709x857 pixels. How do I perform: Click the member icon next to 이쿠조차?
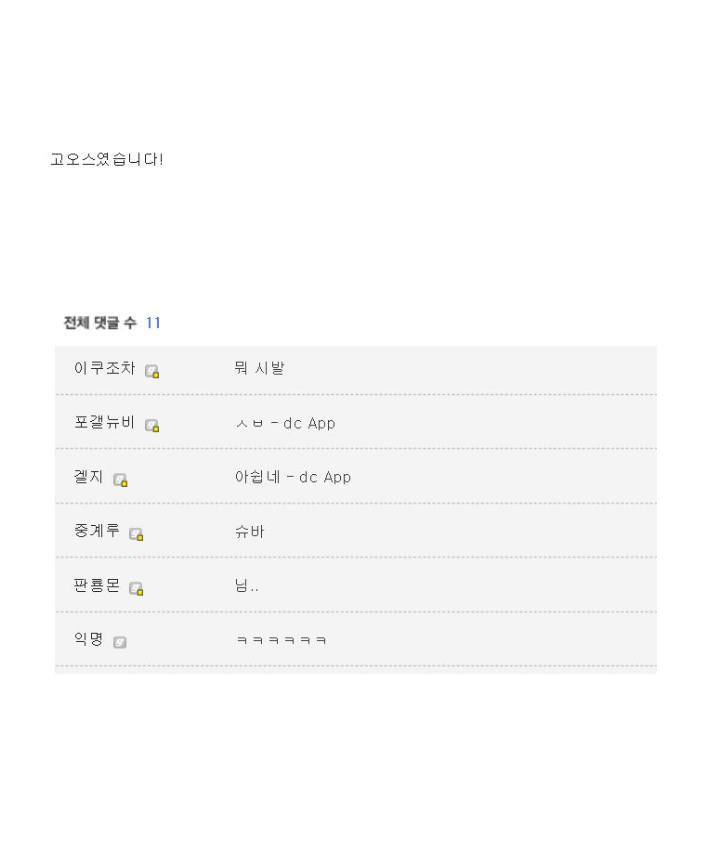pos(152,371)
